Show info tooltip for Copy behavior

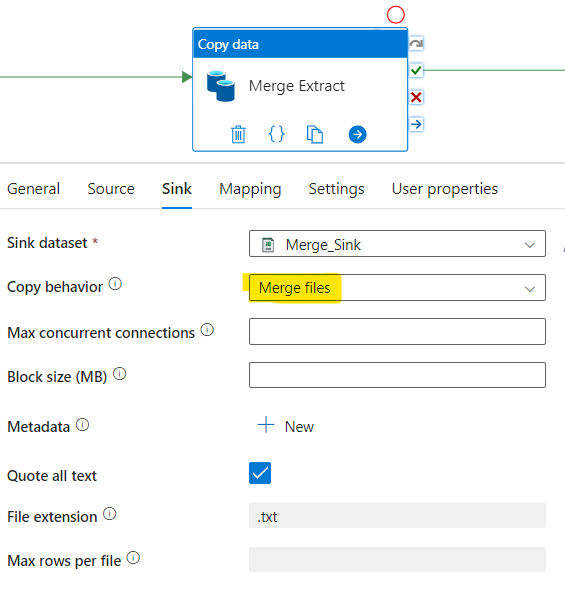click(115, 283)
